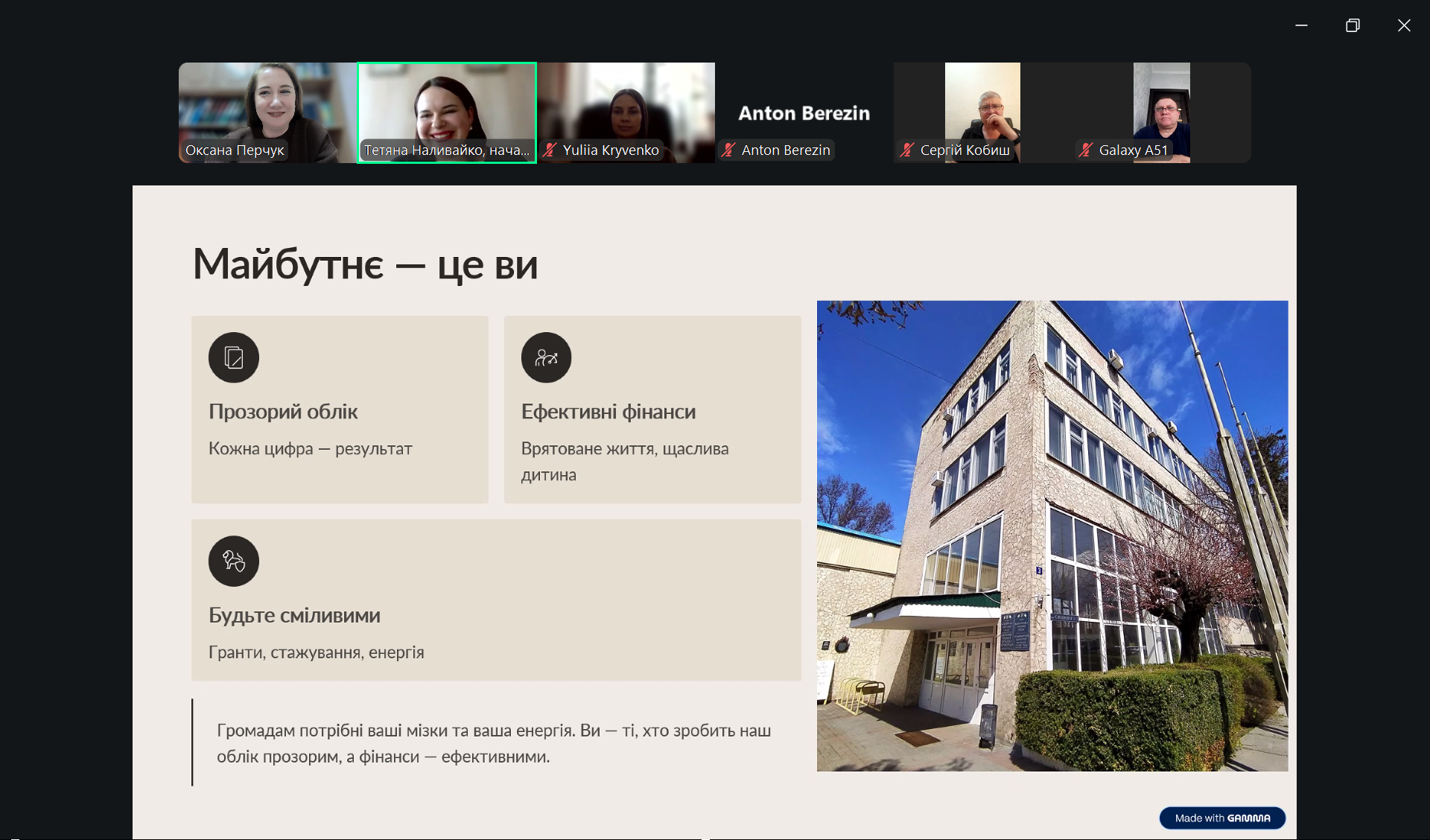Image resolution: width=1430 pixels, height=840 pixels.
Task: Click the Будьте сміливими circular icon
Action: point(234,561)
